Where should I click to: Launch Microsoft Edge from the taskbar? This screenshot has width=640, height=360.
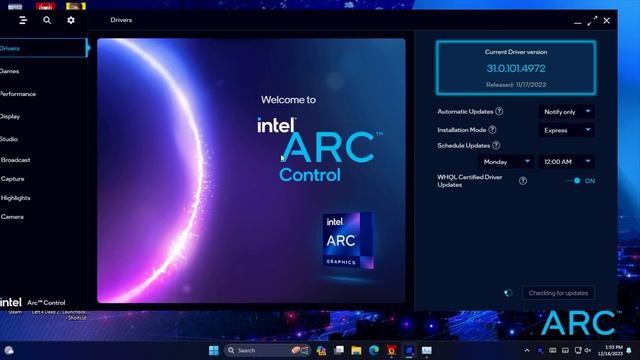[x=374, y=350]
